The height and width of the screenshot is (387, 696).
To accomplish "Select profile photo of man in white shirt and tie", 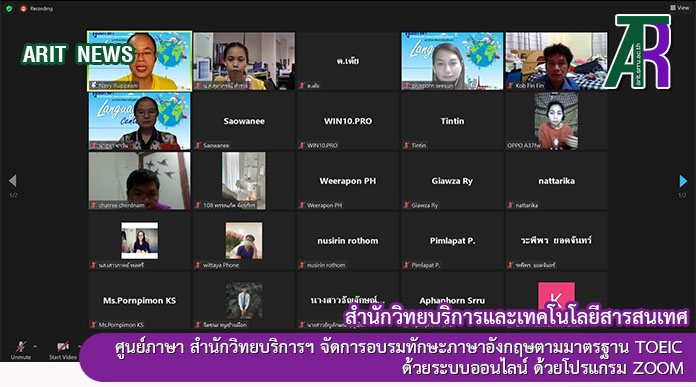I will [244, 300].
